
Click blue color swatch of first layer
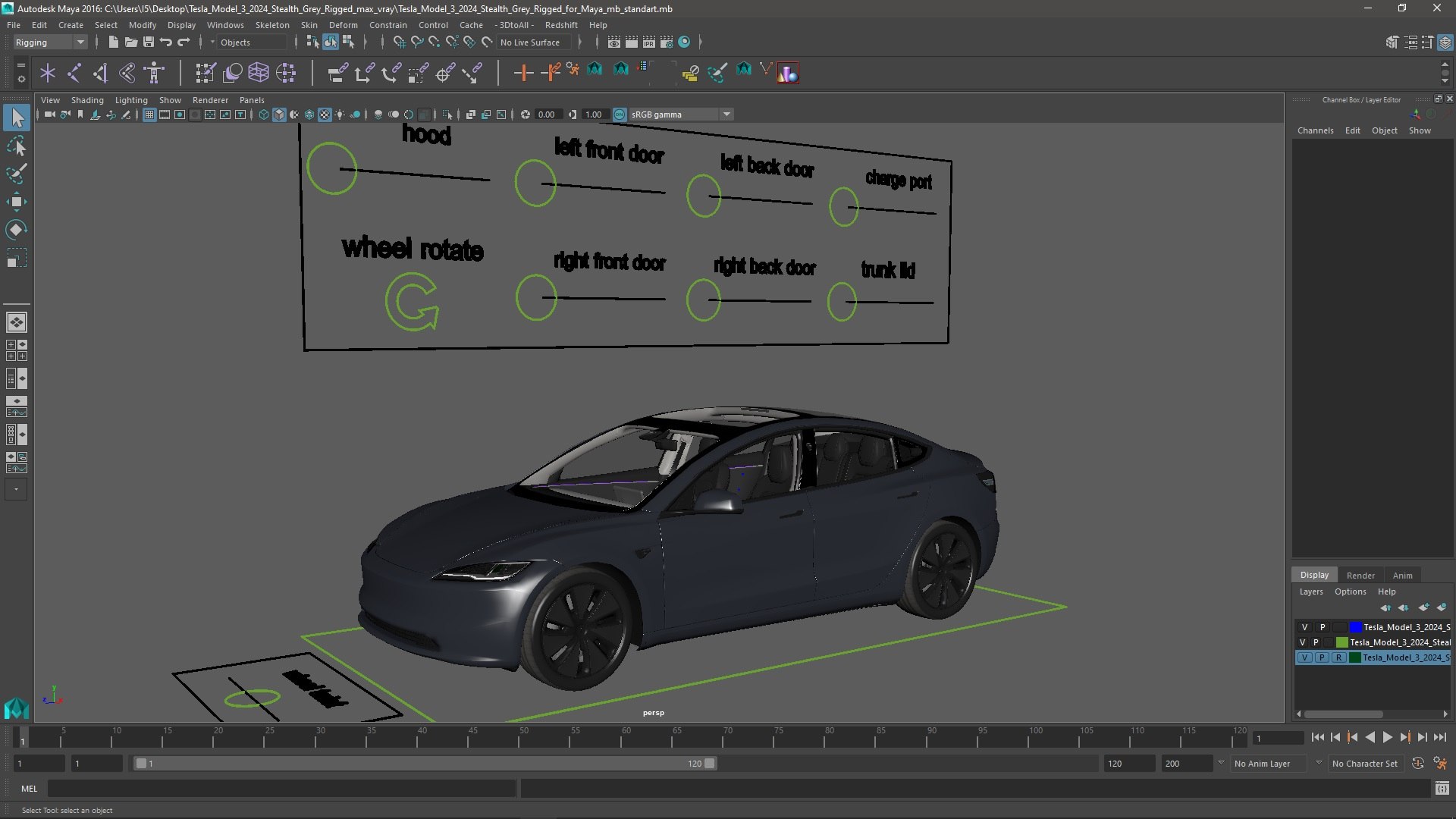[1356, 627]
